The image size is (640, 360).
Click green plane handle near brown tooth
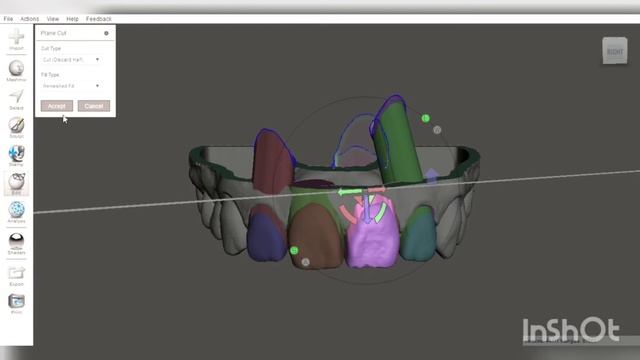pyautogui.click(x=294, y=250)
